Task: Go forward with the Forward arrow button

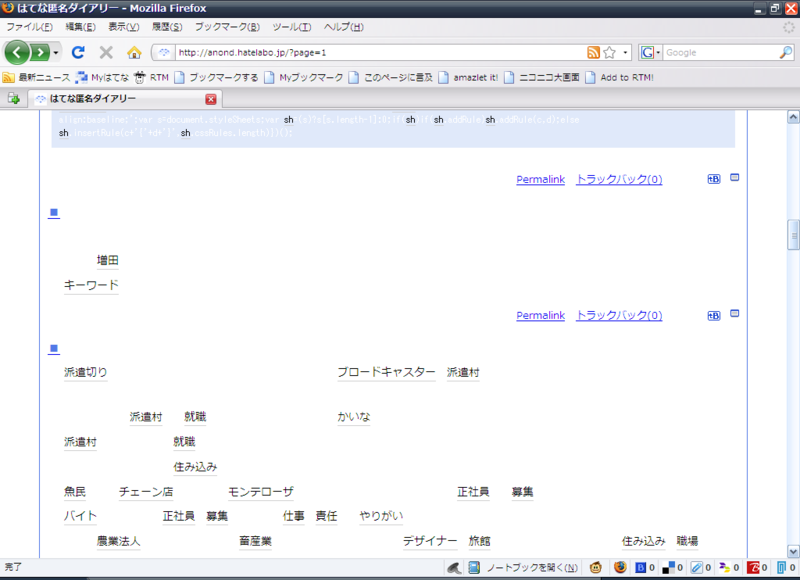Action: pos(39,52)
